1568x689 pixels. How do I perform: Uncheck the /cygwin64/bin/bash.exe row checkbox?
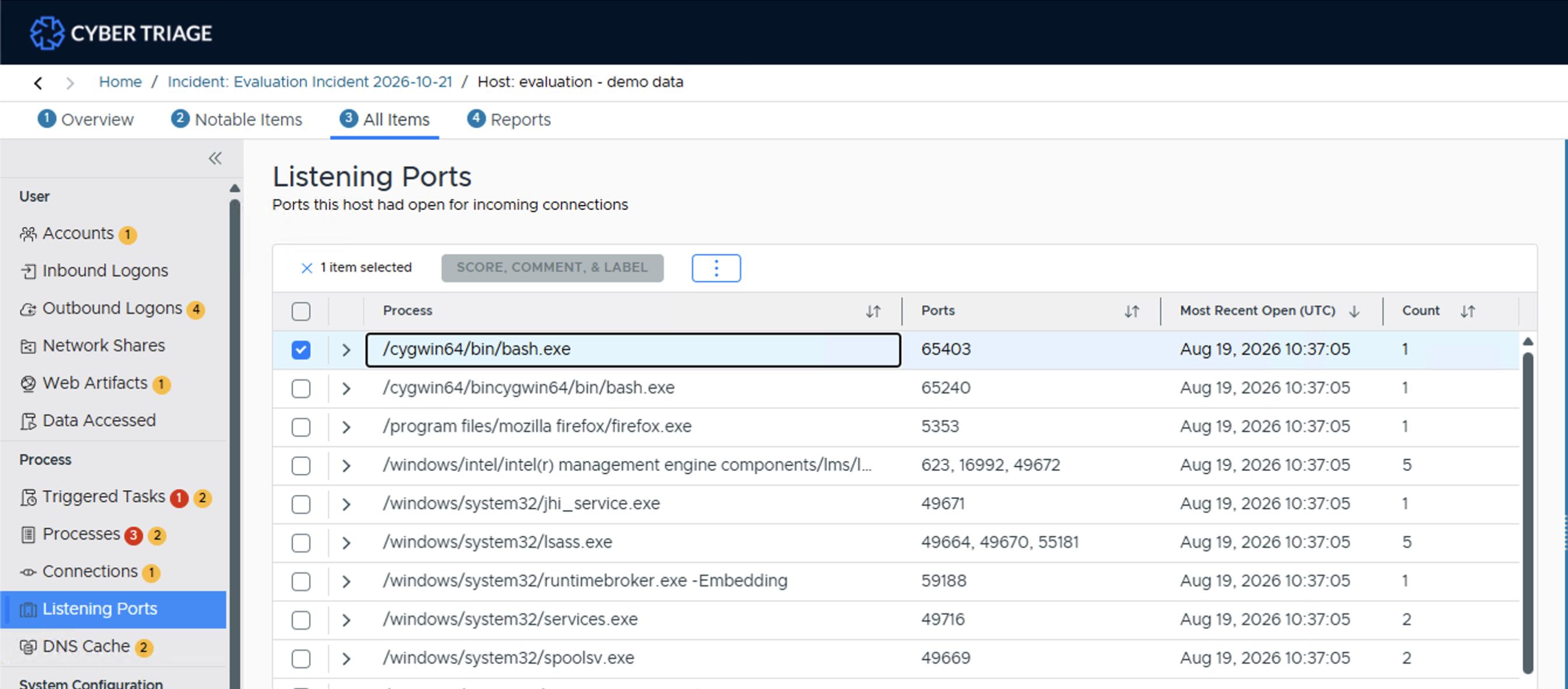click(301, 350)
